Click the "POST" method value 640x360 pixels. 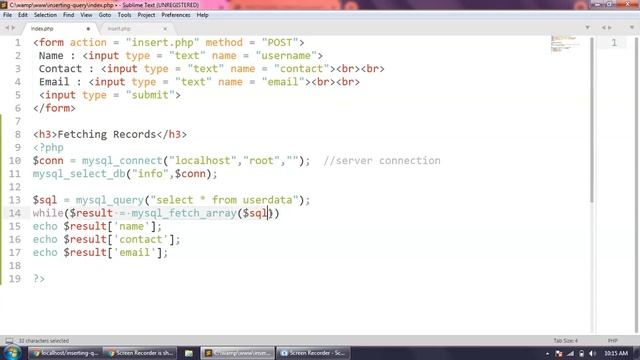280,42
